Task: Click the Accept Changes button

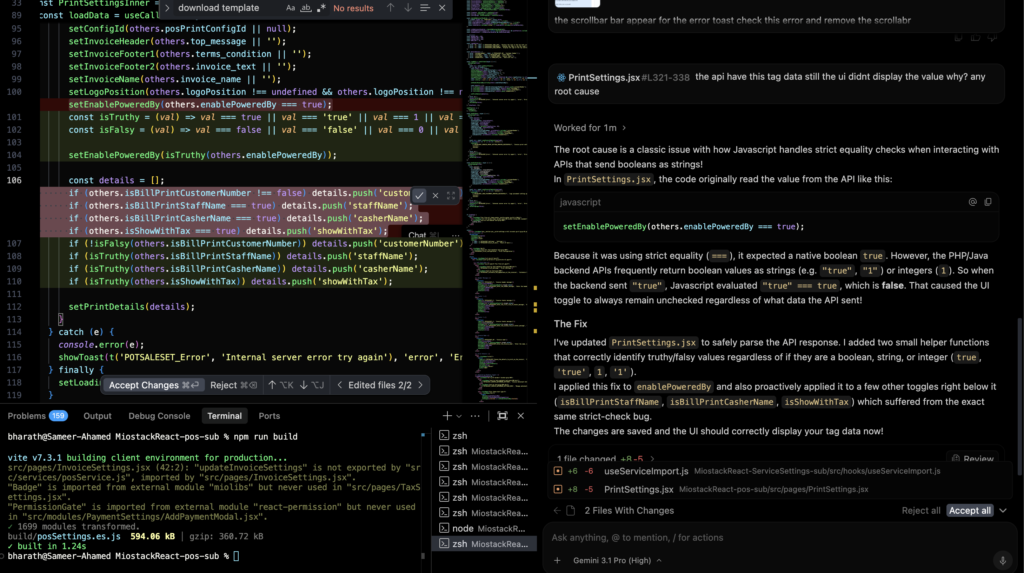Action: [x=153, y=385]
